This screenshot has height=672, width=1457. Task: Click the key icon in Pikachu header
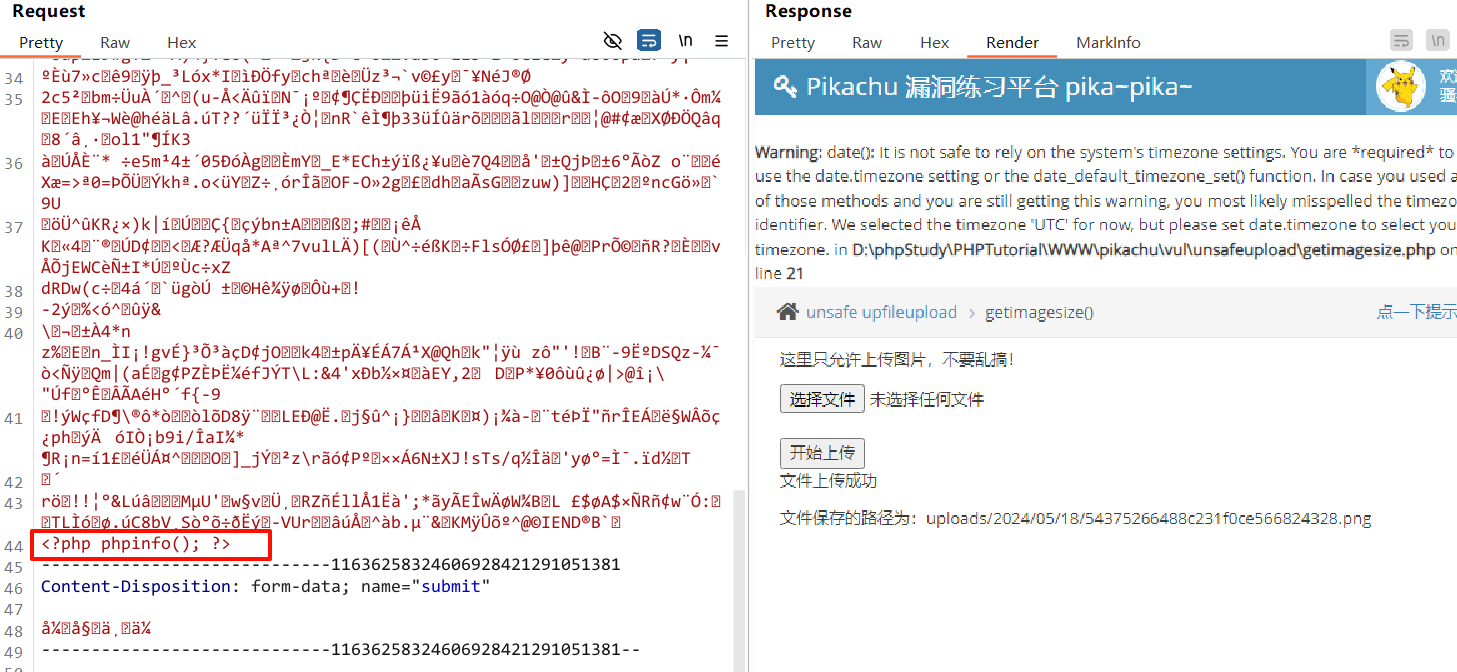click(785, 86)
